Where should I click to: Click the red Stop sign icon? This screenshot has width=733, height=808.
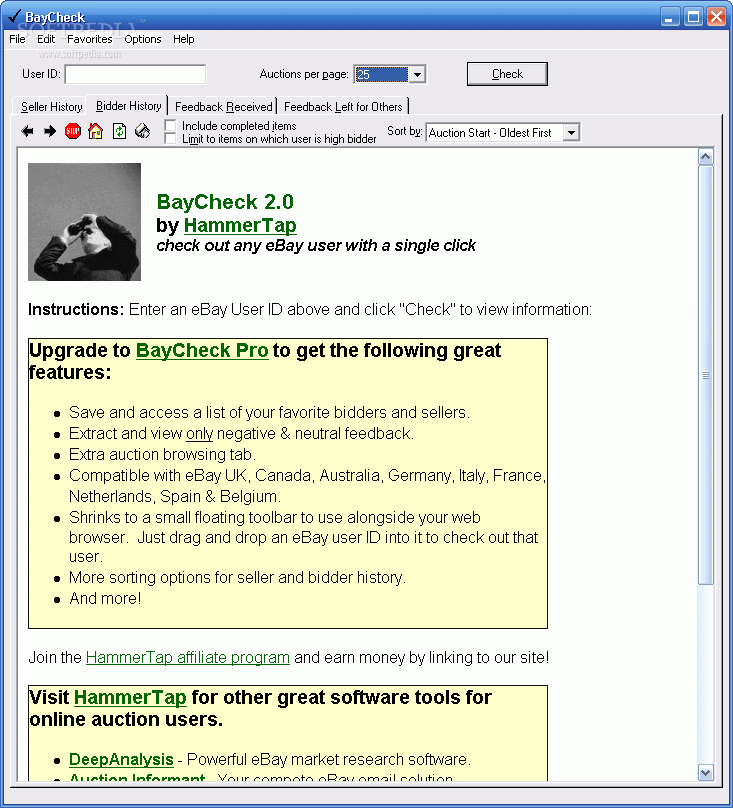(73, 131)
